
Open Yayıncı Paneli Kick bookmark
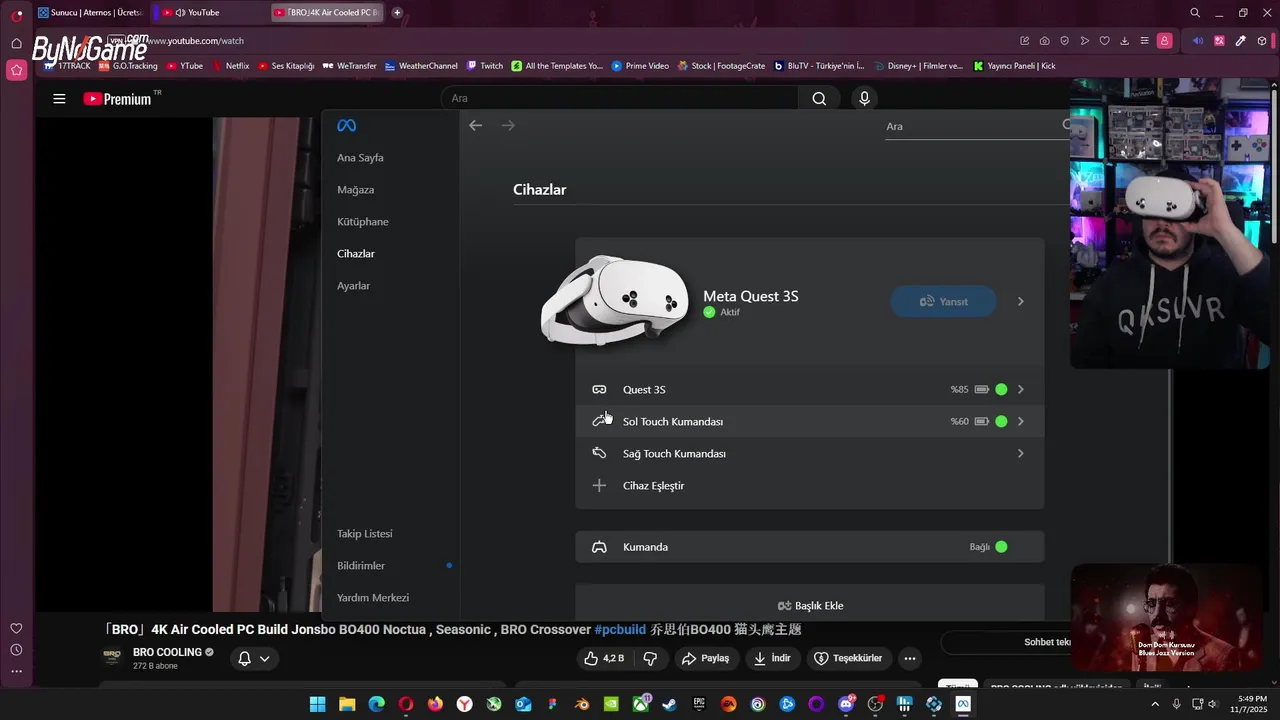1014,66
